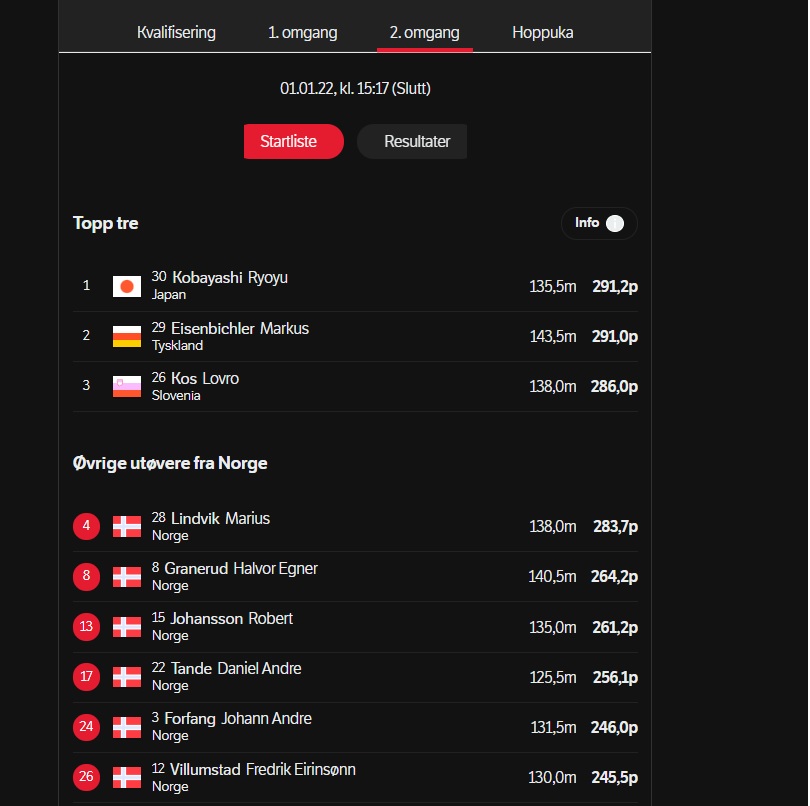Image resolution: width=810 pixels, height=806 pixels.
Task: Select Forfang Johann Andre name
Action: [x=238, y=719]
